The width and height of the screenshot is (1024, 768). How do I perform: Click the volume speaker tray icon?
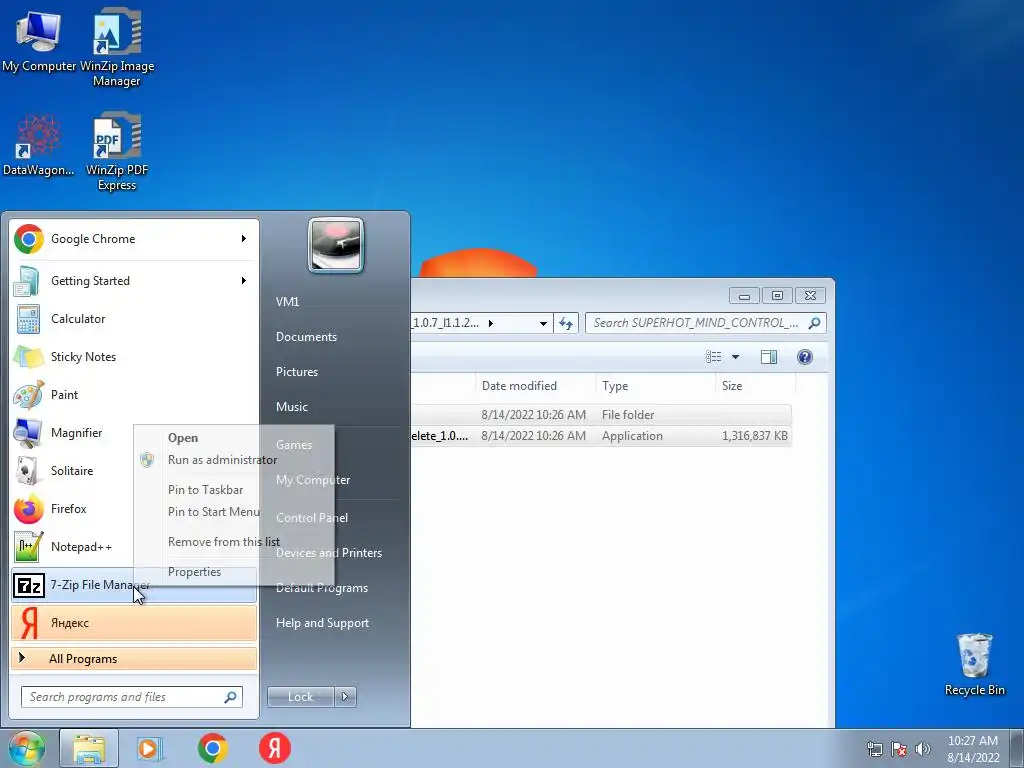[x=923, y=749]
